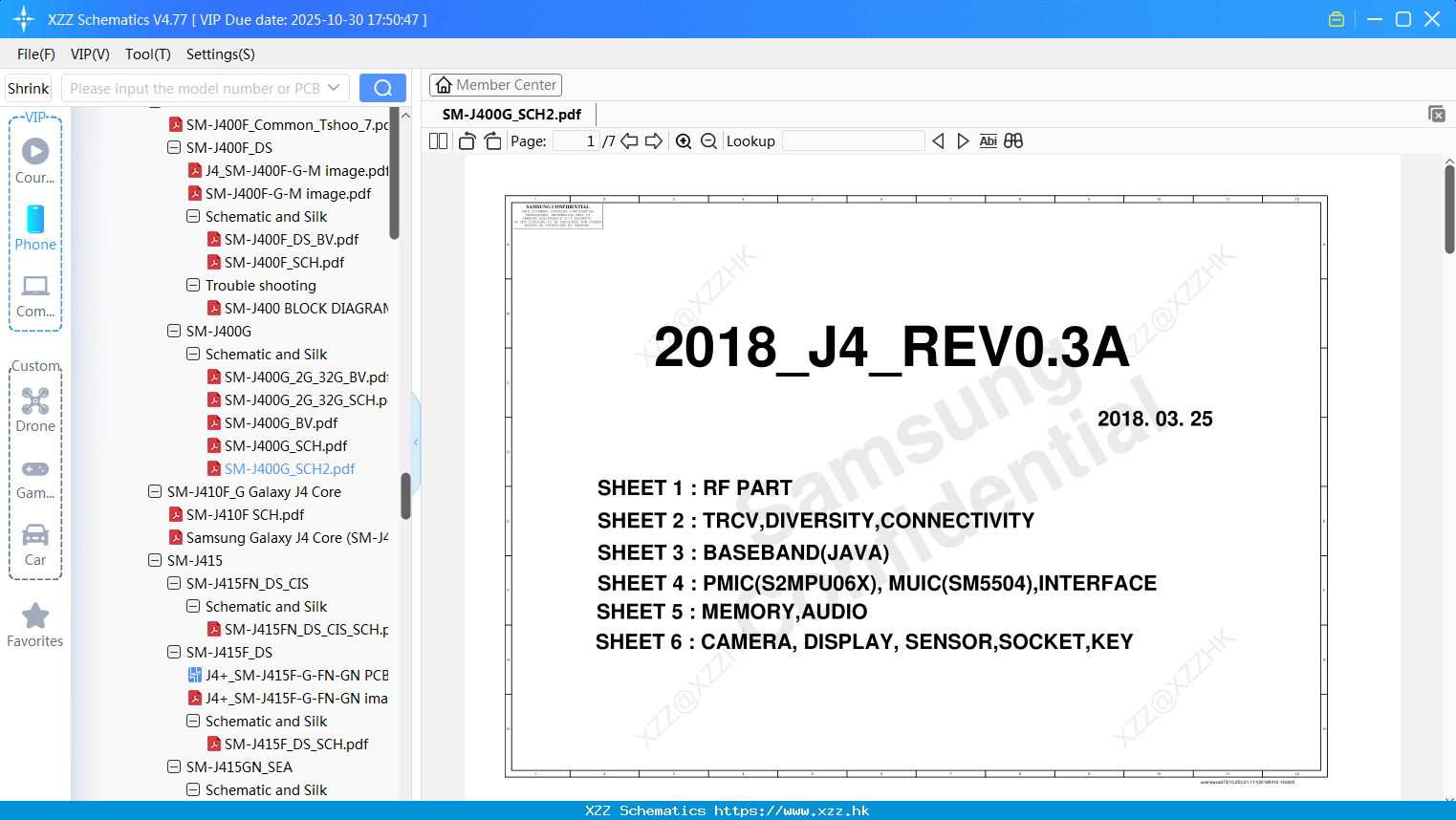Collapse the SM-J415 node
This screenshot has width=1456, height=820.
tap(155, 560)
